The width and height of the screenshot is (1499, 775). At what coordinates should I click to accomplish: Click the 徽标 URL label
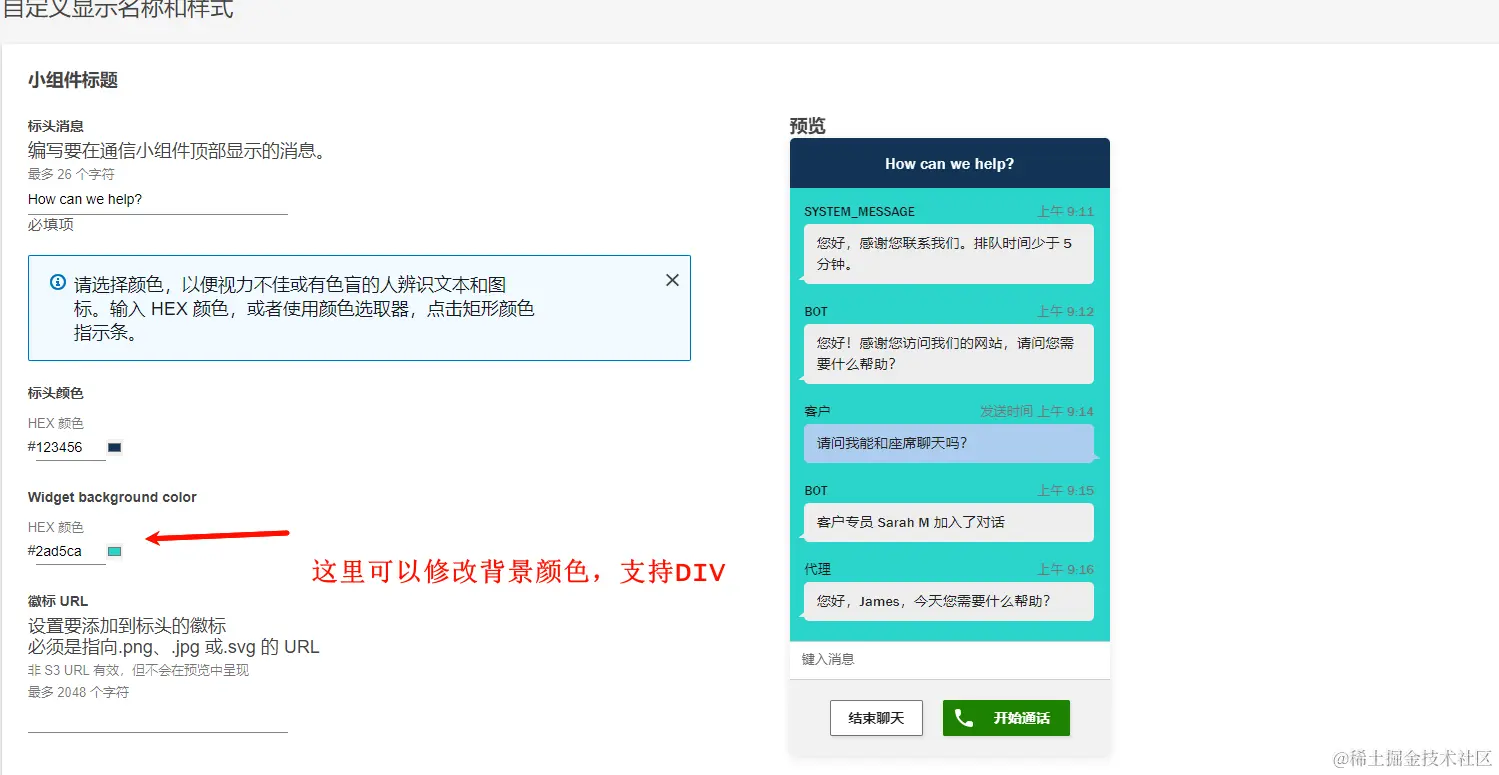pos(58,601)
